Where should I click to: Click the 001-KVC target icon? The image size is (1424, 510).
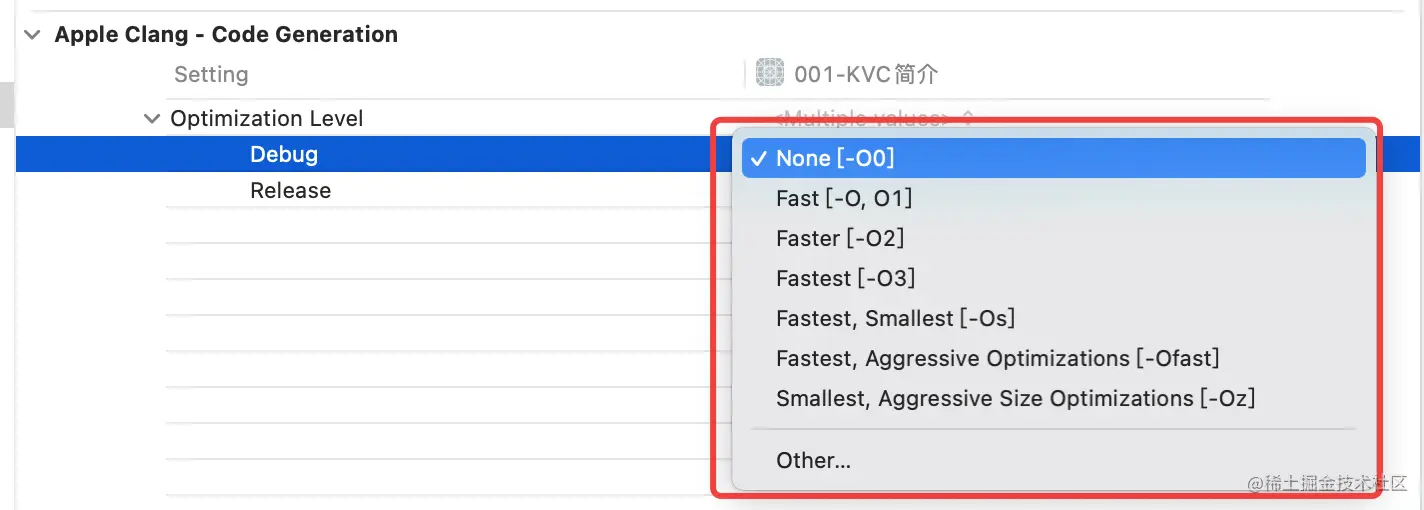[x=769, y=74]
